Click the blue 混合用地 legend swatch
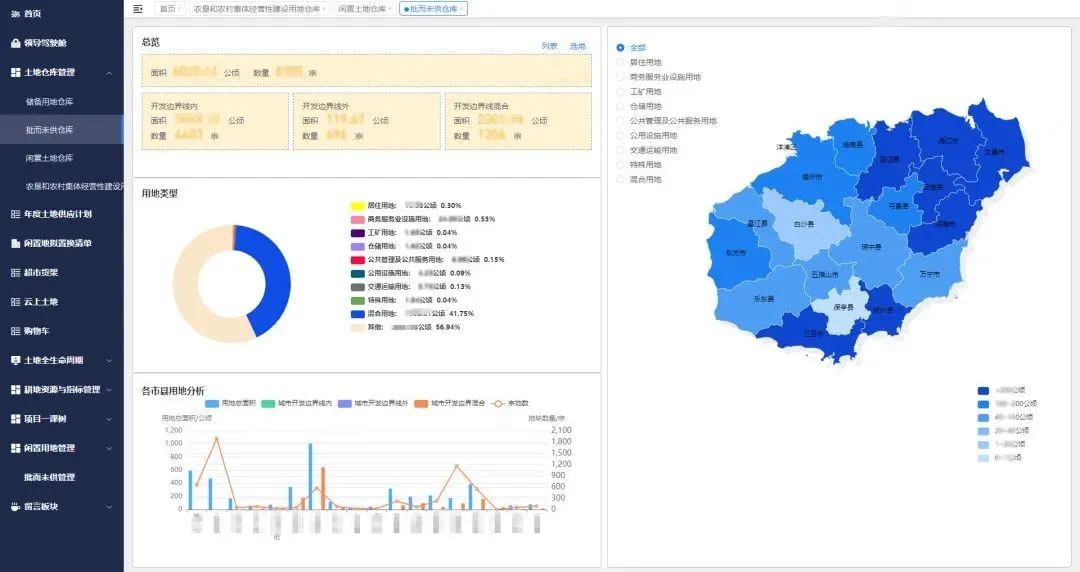Viewport: 1080px width, 572px height. click(x=357, y=314)
